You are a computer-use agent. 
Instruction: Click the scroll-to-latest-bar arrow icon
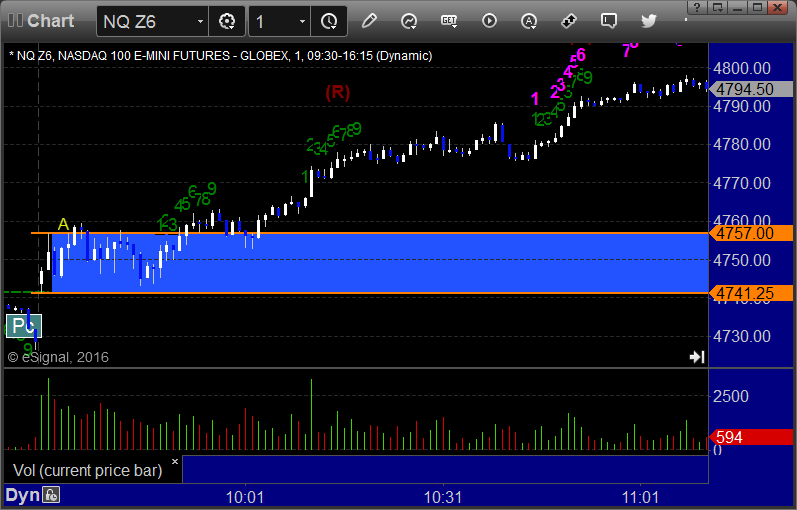pos(697,357)
